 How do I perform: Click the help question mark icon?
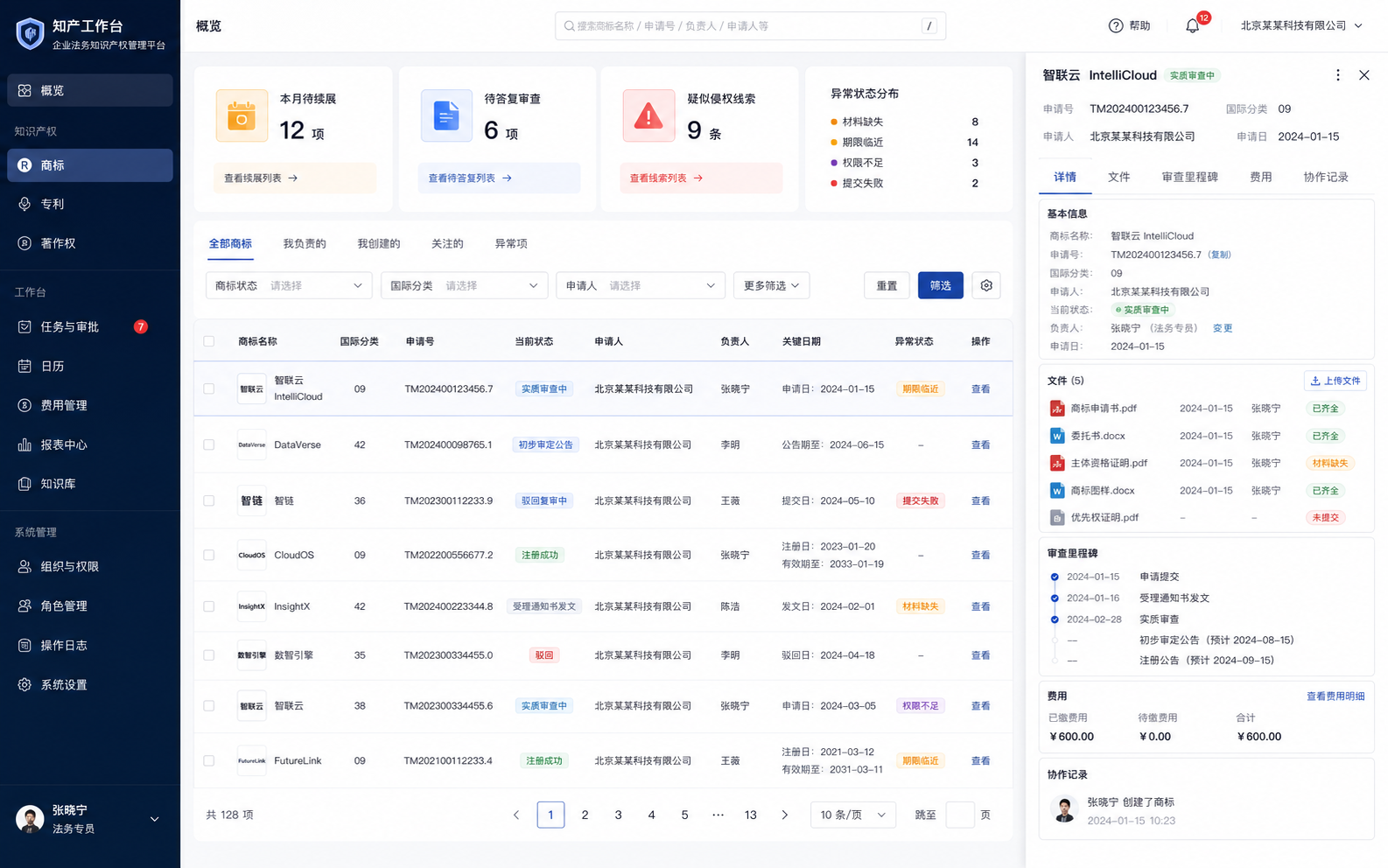[1116, 26]
